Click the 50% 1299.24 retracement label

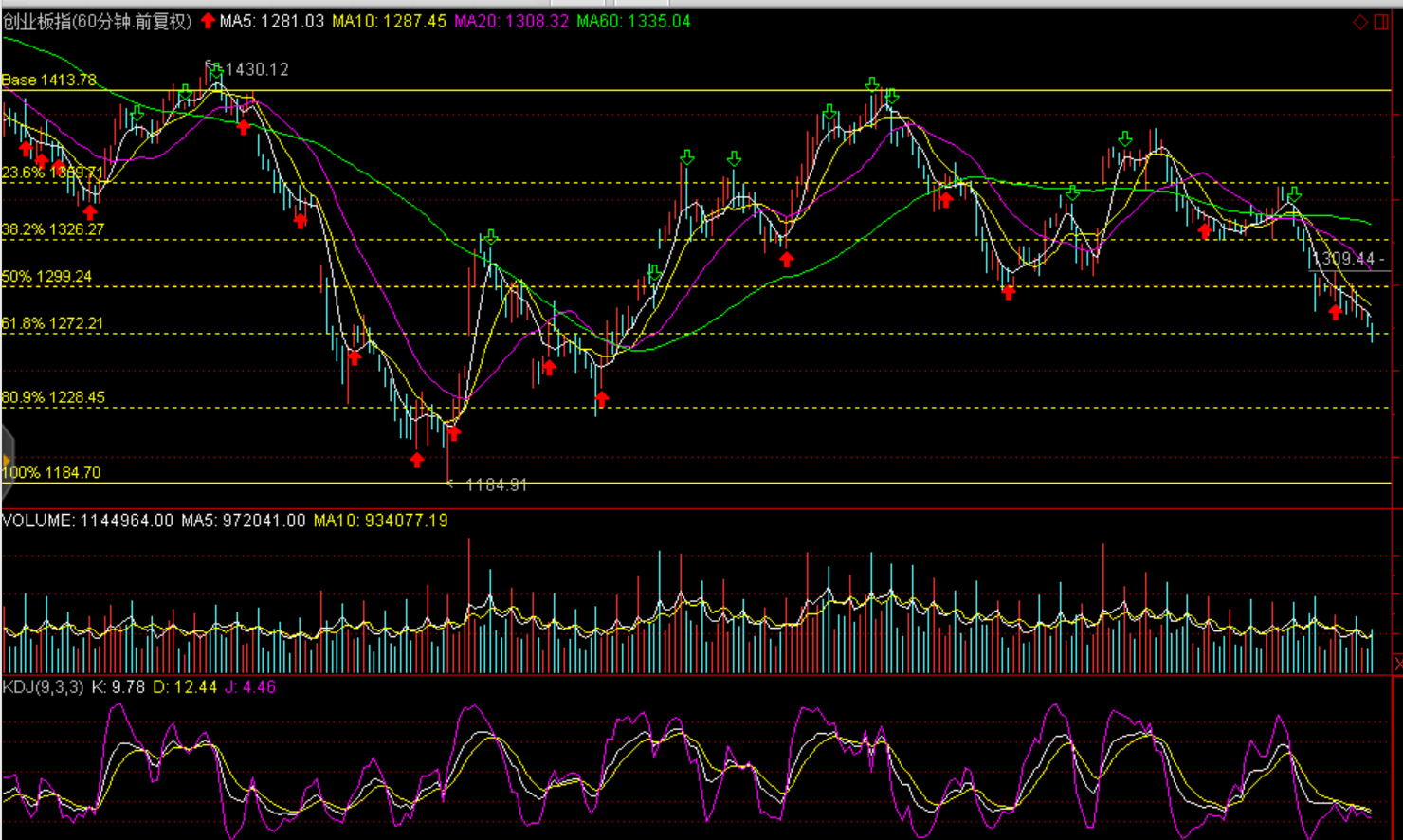[47, 277]
